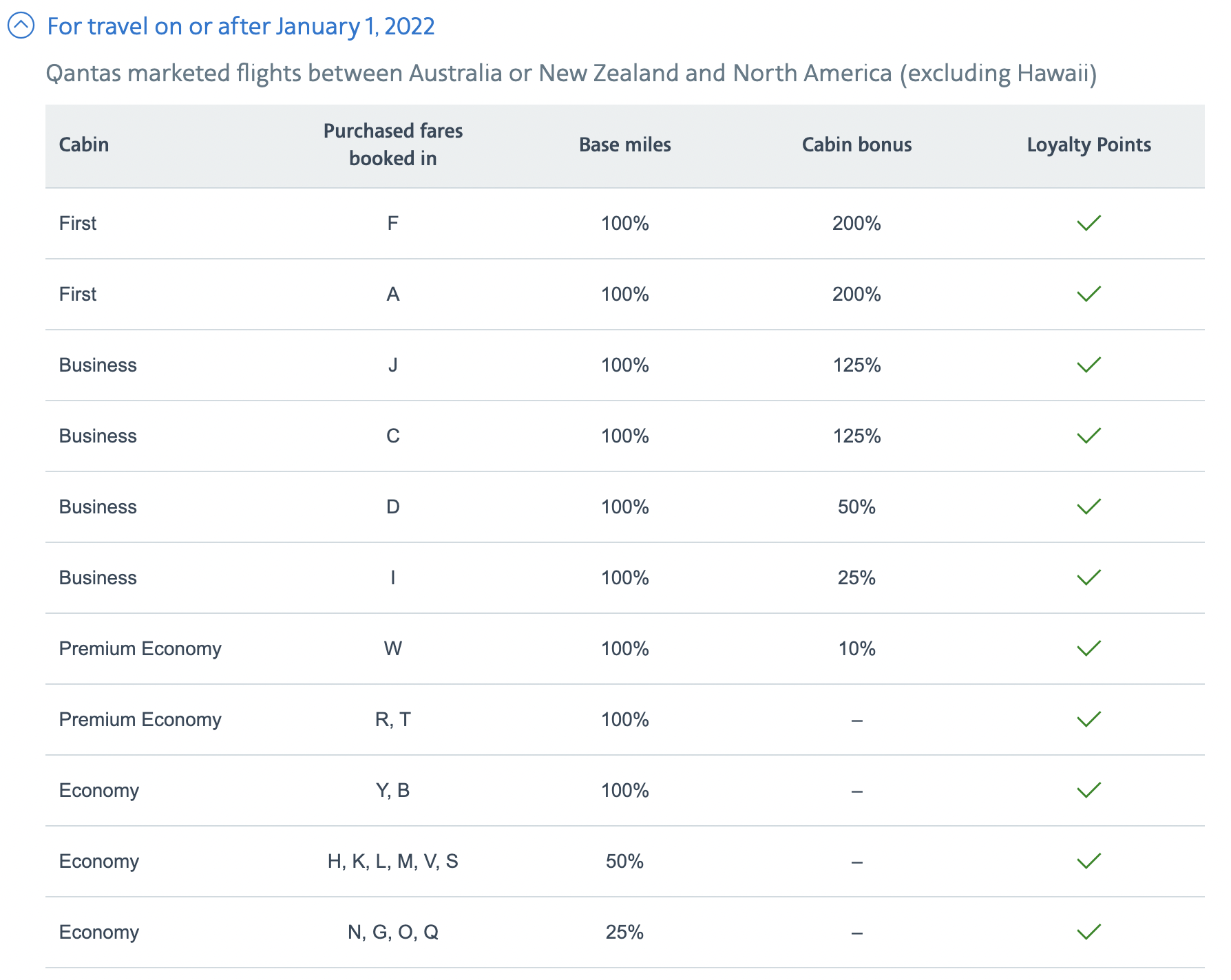Click the checkmark in the First F row
1231x980 pixels.
[x=1088, y=223]
